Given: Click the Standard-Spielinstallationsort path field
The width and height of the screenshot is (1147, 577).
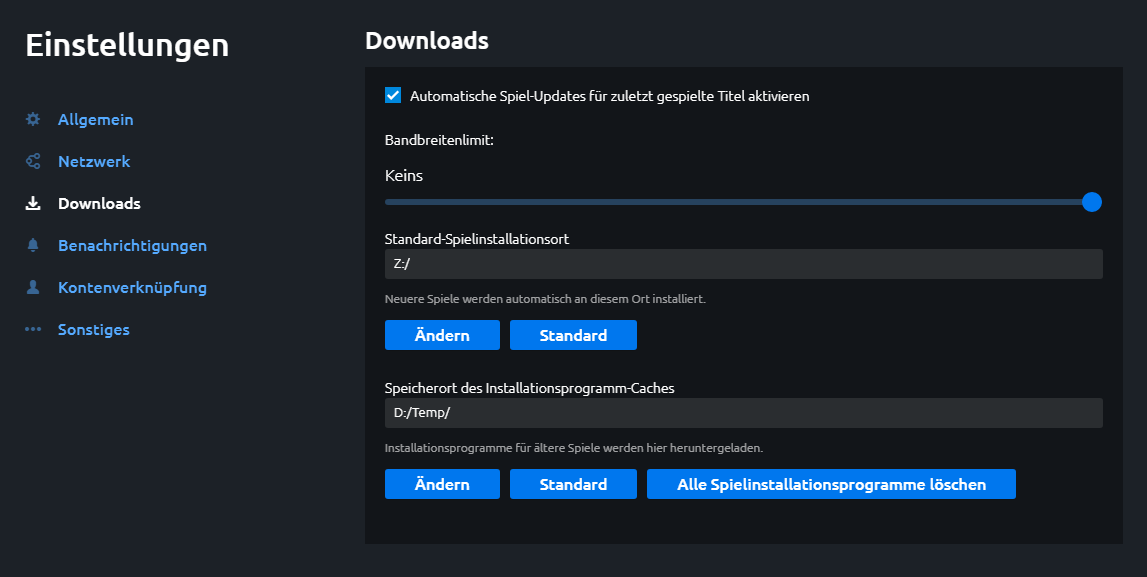Looking at the screenshot, I should tap(743, 264).
